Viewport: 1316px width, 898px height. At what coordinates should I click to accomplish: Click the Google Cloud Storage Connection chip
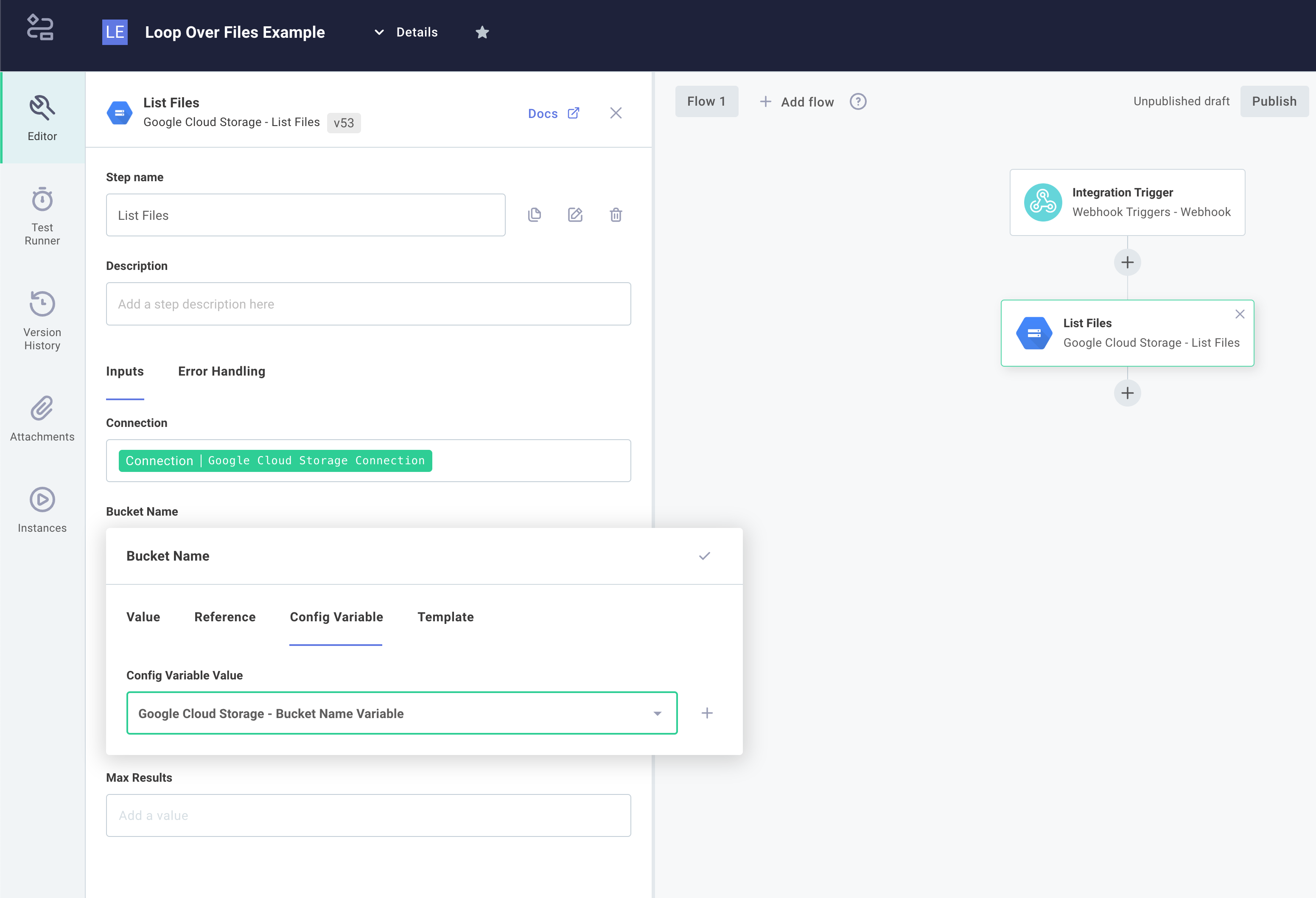pyautogui.click(x=275, y=460)
